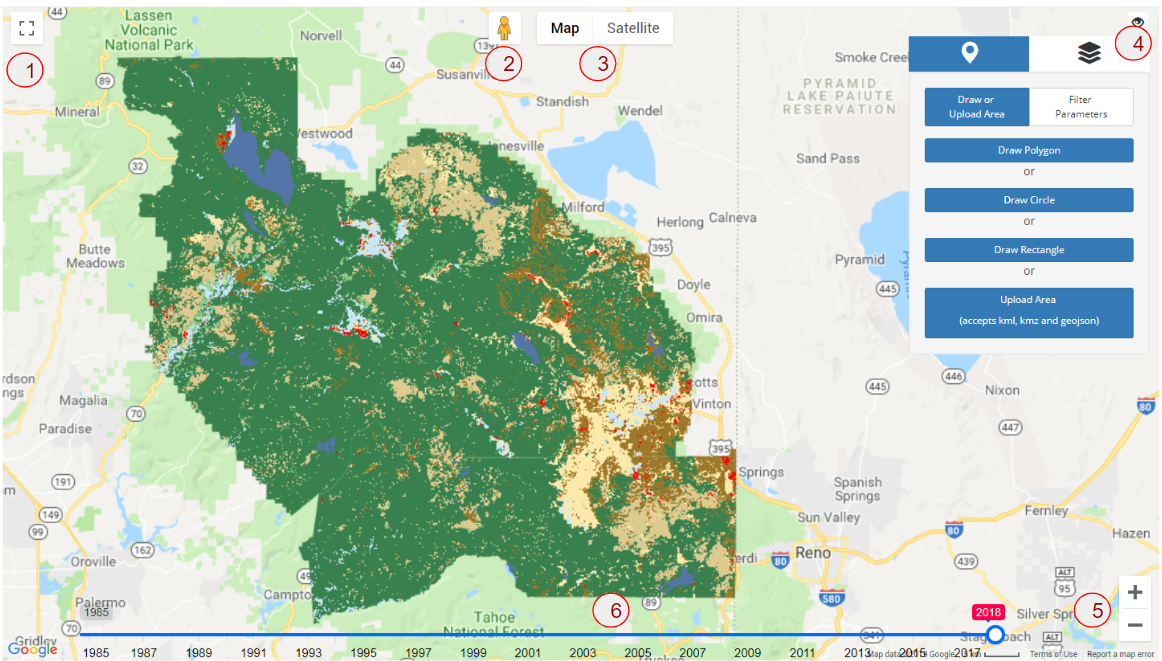Viewport: 1162px width, 661px height.
Task: Click the Route 99 highway shield
Action: point(38,531)
